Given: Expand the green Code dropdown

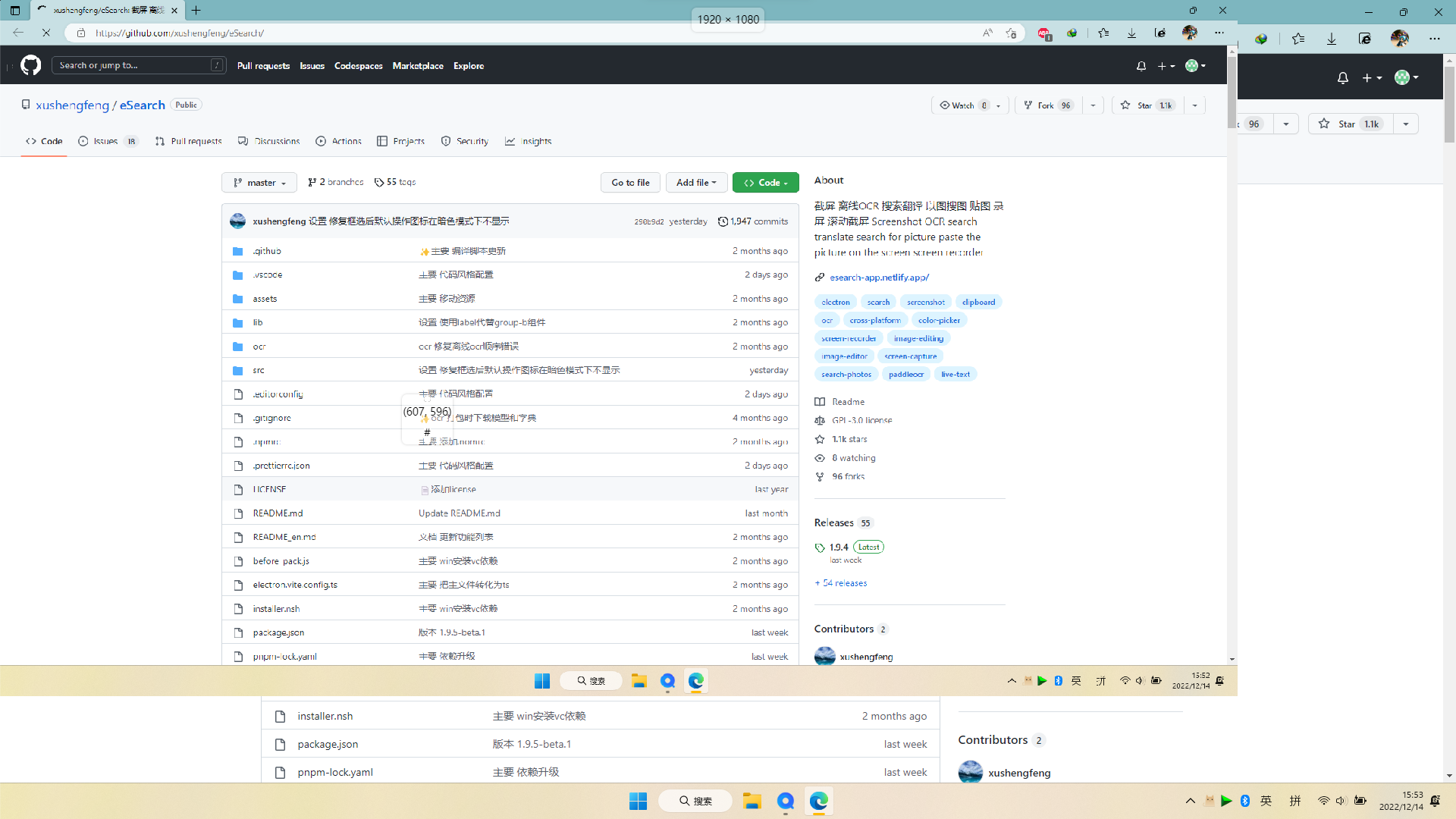Looking at the screenshot, I should (765, 182).
